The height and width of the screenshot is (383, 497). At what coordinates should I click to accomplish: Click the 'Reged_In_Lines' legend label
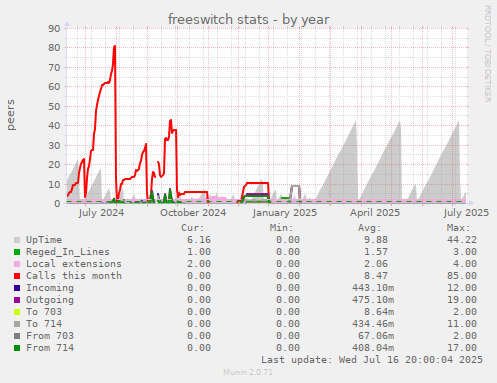point(68,252)
